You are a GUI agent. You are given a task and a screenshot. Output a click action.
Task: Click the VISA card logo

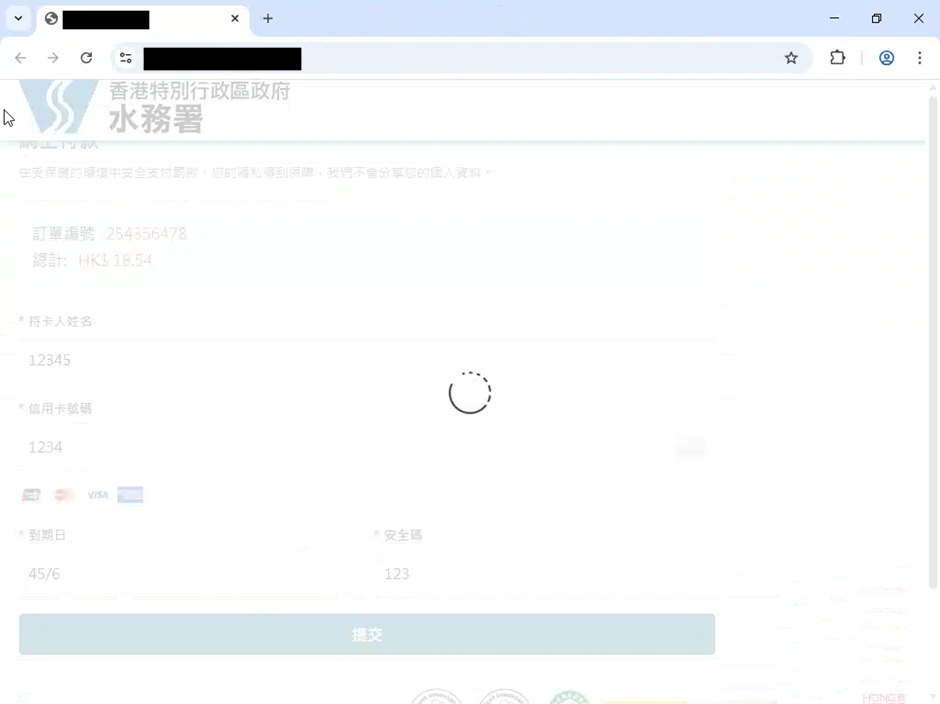(x=97, y=495)
